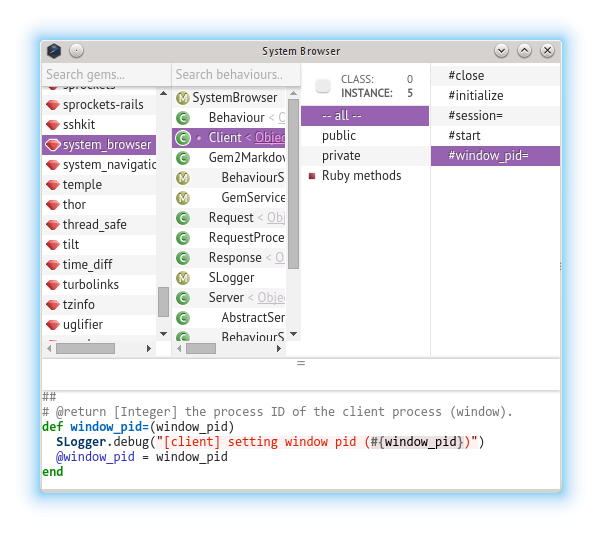Viewport: 602px width, 533px height.
Task: Click the INSTANCE count label
Action: pos(367,93)
